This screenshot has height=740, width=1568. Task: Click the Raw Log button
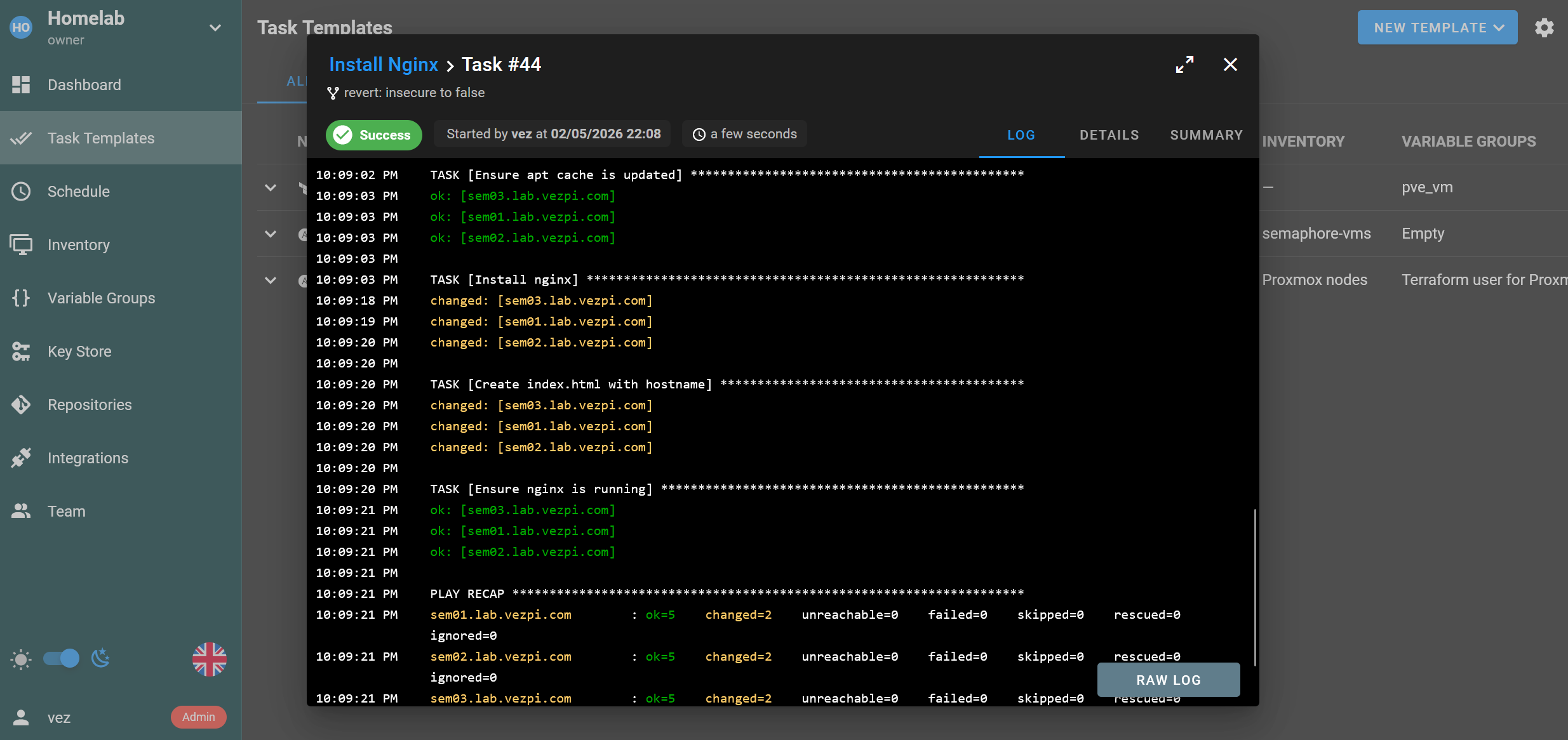click(1168, 680)
